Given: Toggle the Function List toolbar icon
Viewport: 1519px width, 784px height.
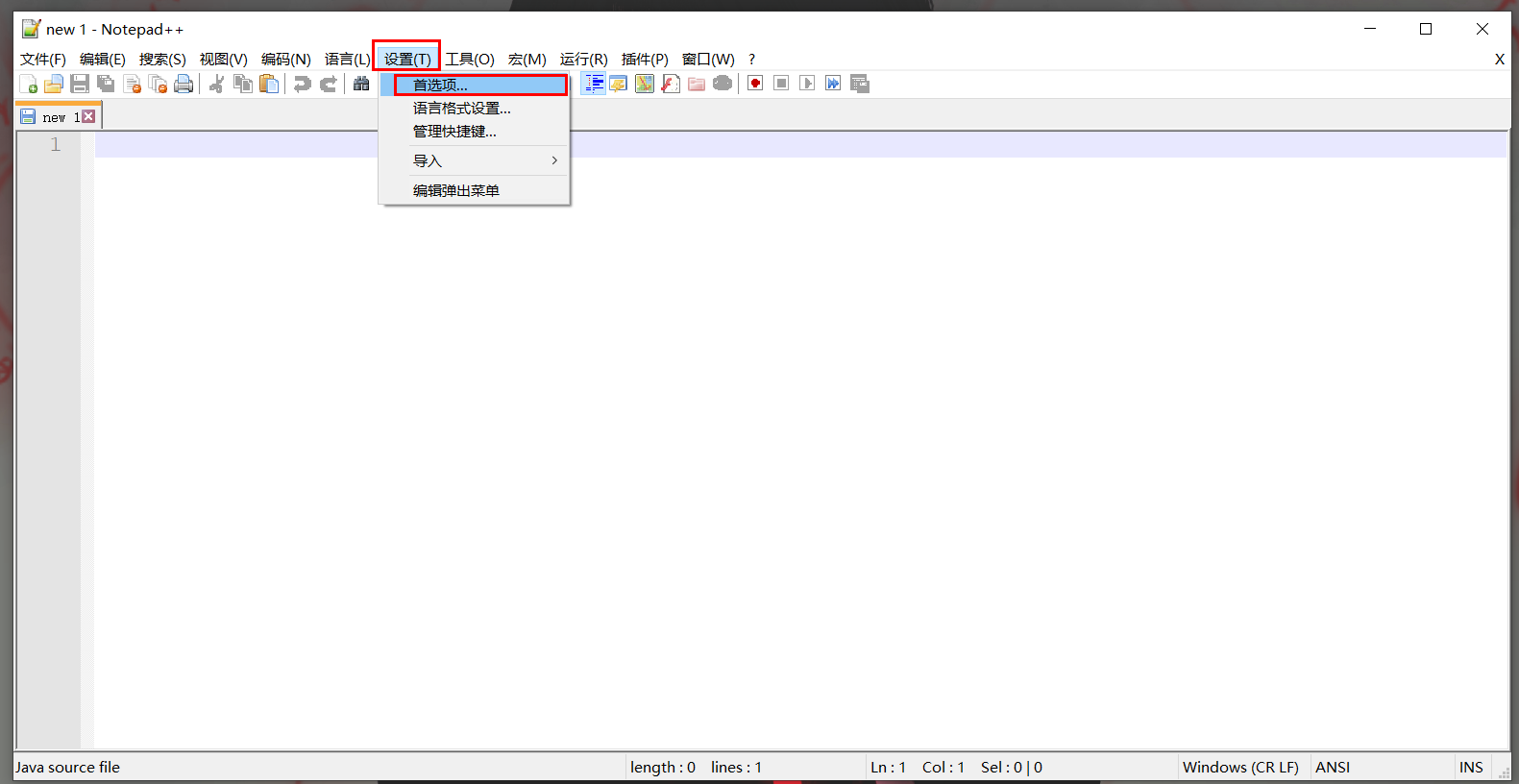Looking at the screenshot, I should (x=671, y=84).
